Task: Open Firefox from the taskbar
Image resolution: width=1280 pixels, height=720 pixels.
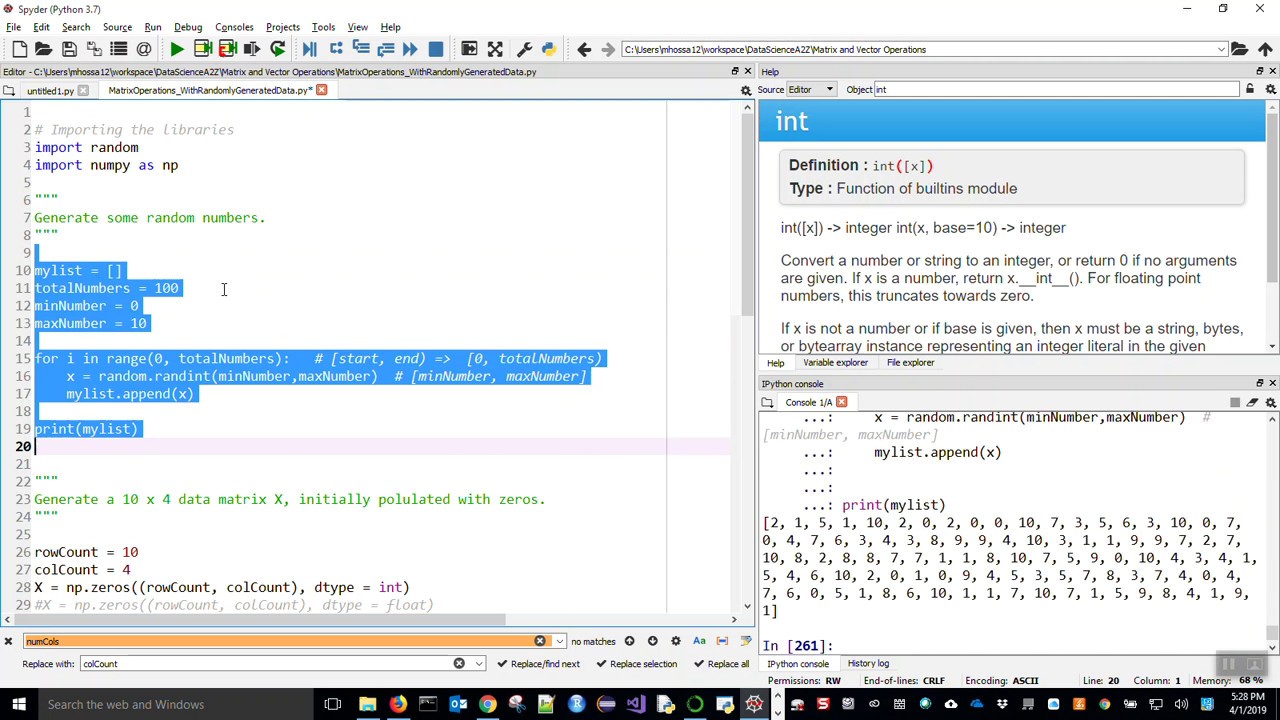Action: point(397,704)
